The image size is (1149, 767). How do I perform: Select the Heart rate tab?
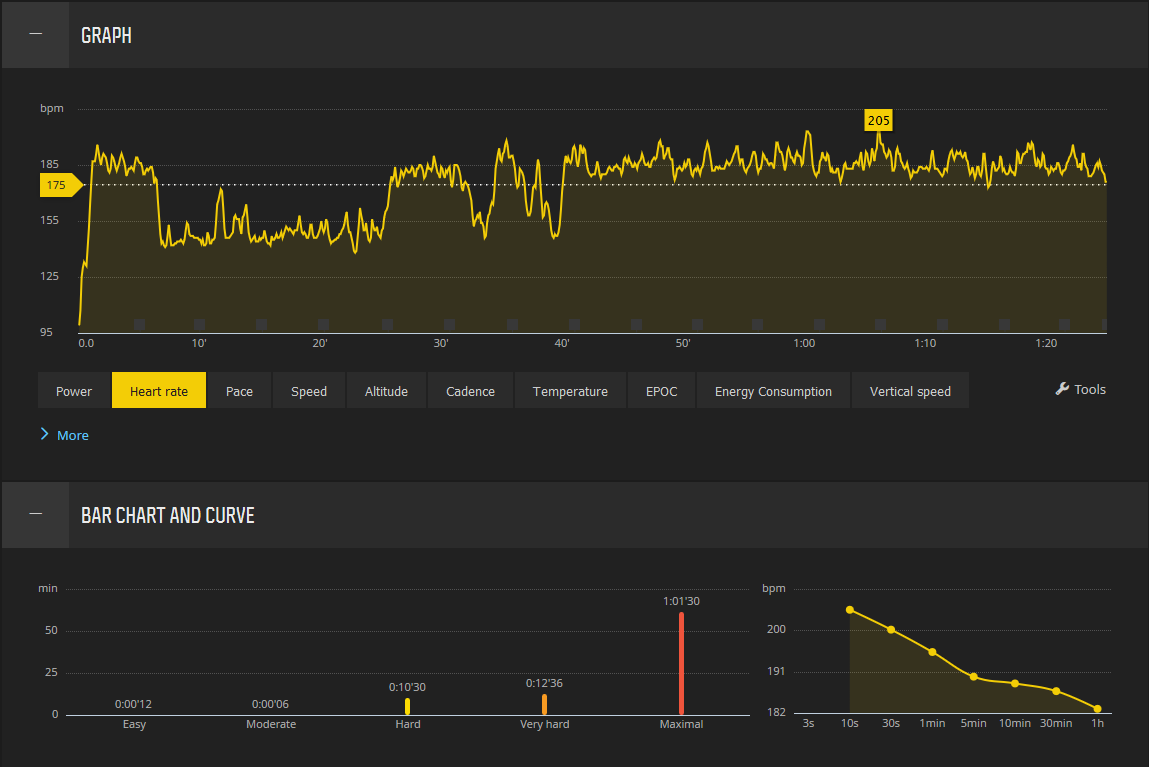pyautogui.click(x=158, y=390)
